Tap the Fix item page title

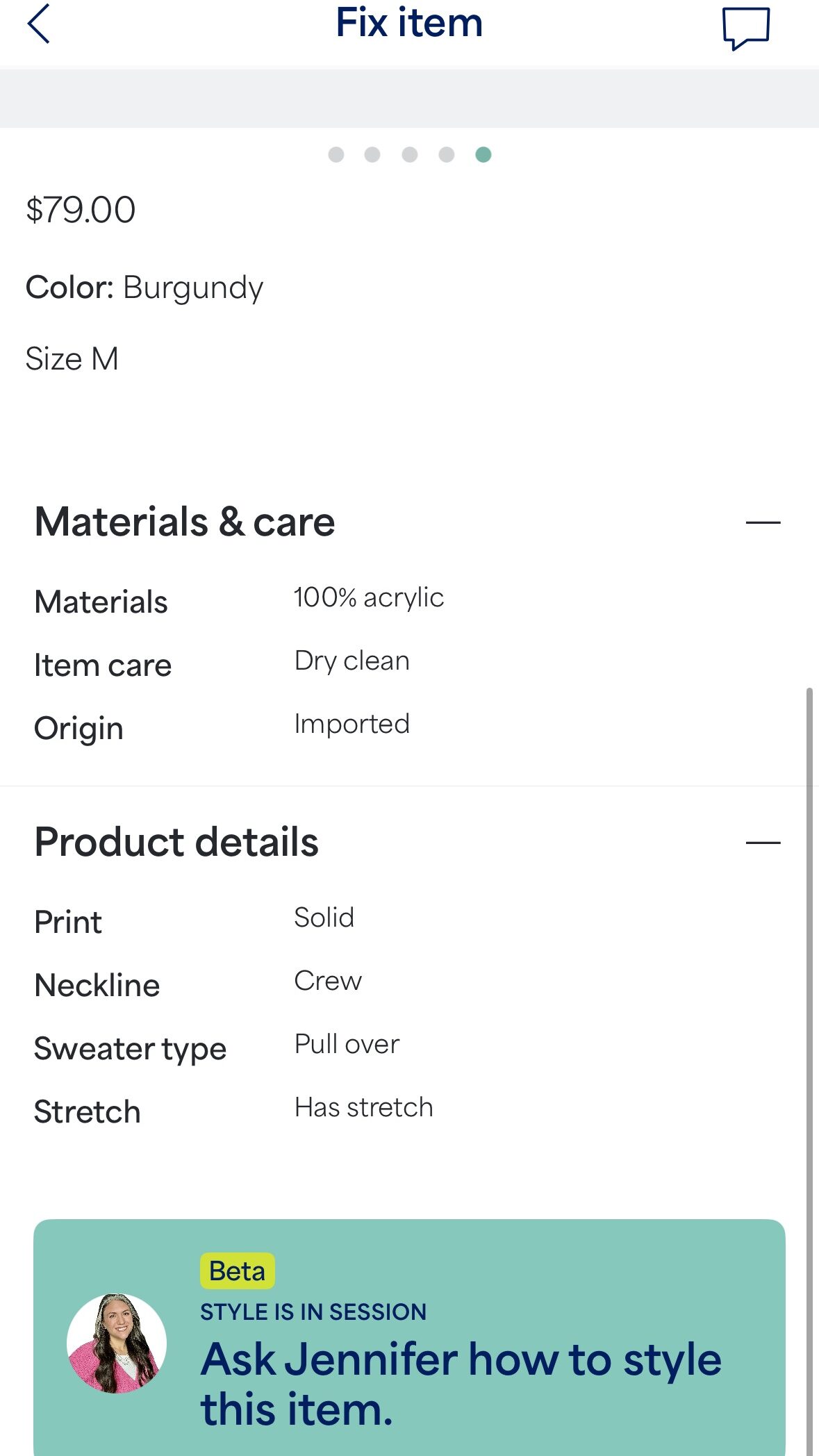[409, 23]
